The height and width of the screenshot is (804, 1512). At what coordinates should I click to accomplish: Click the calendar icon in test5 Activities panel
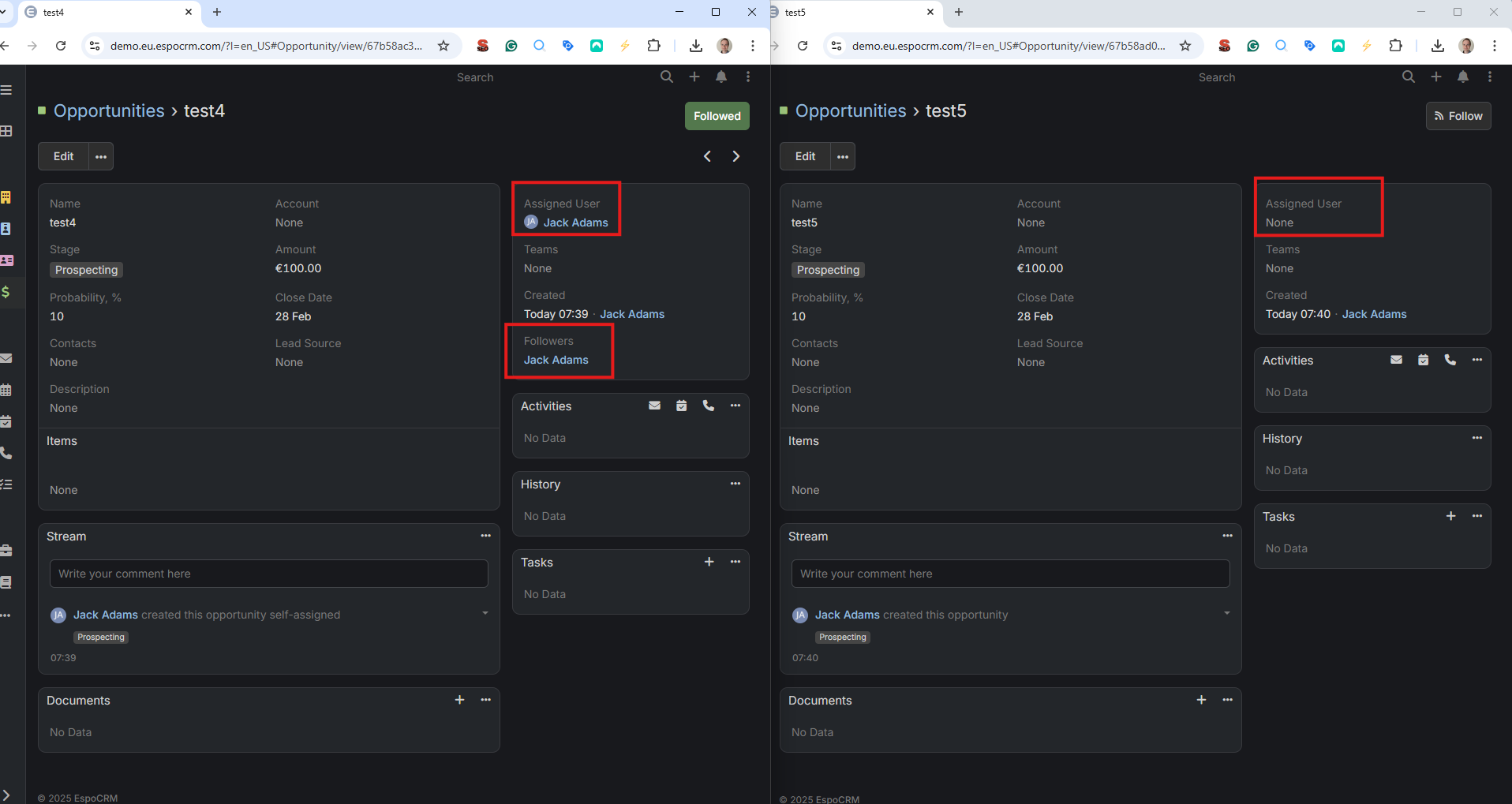pos(1423,360)
